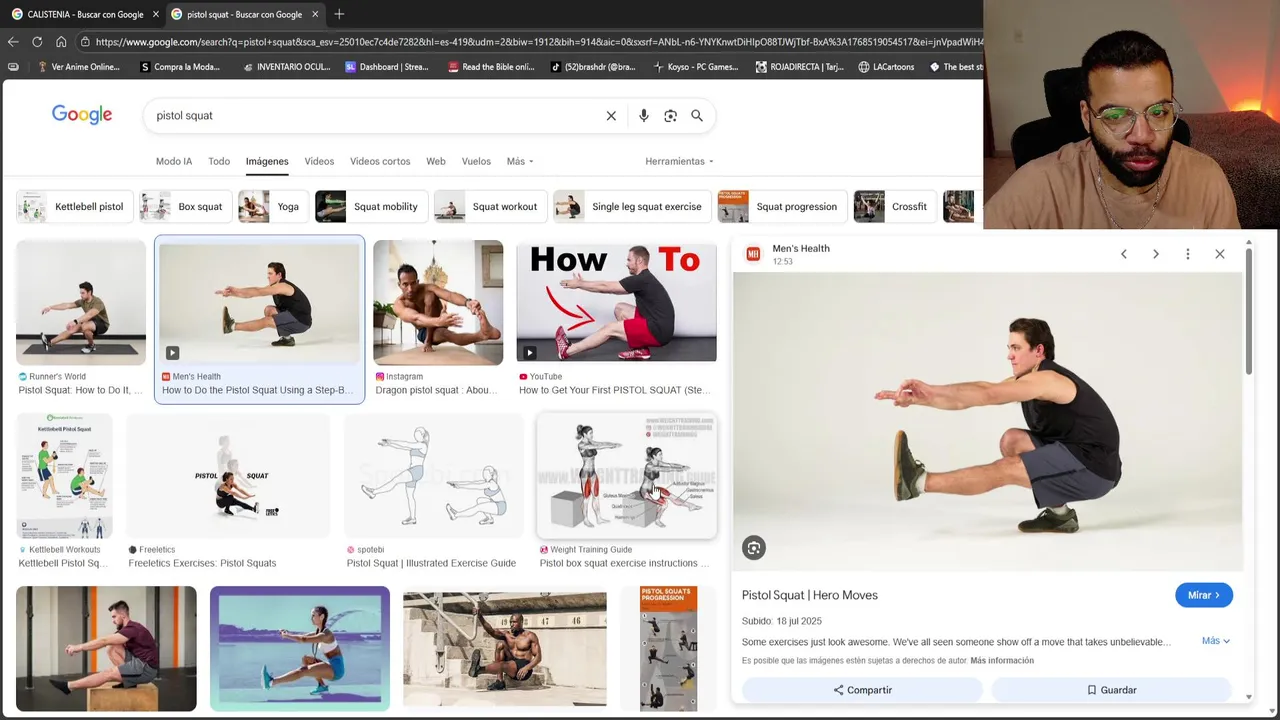This screenshot has width=1280, height=720.
Task: Select the Todo search tab
Action: click(219, 161)
